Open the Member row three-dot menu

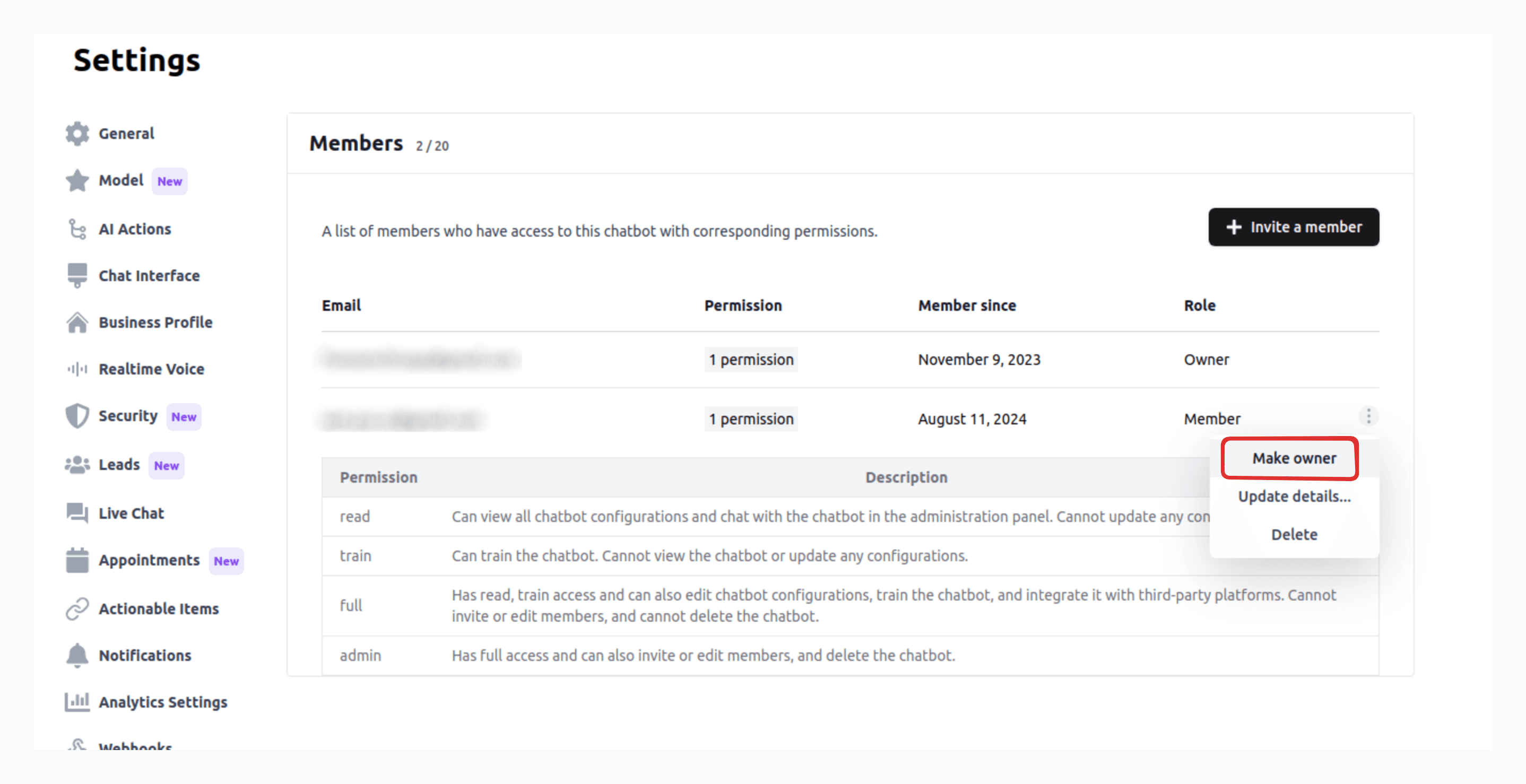tap(1368, 416)
